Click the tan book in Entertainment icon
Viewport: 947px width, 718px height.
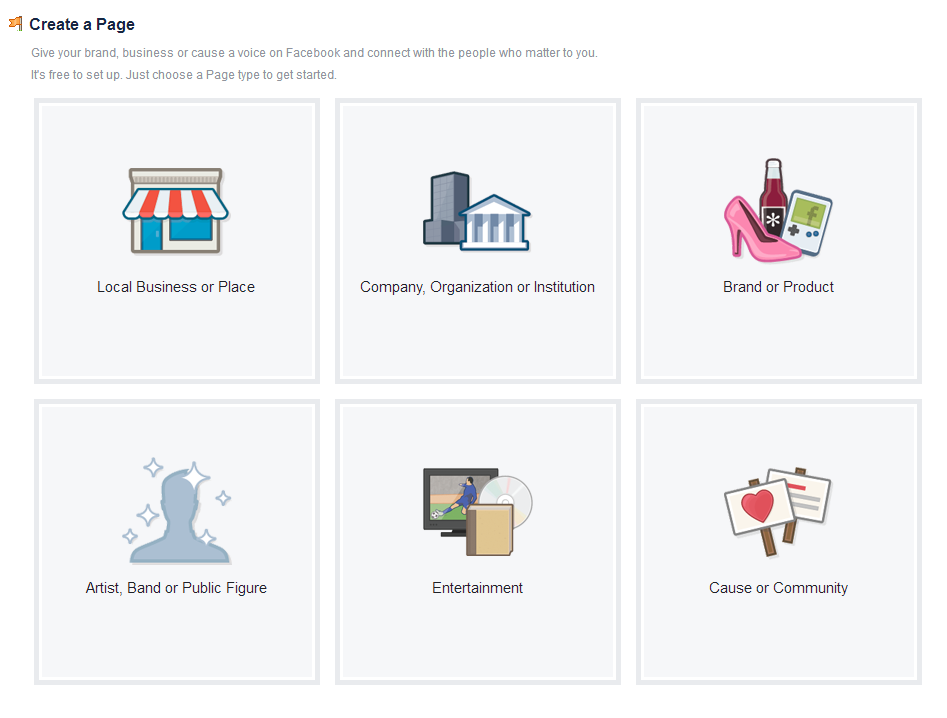pyautogui.click(x=489, y=531)
